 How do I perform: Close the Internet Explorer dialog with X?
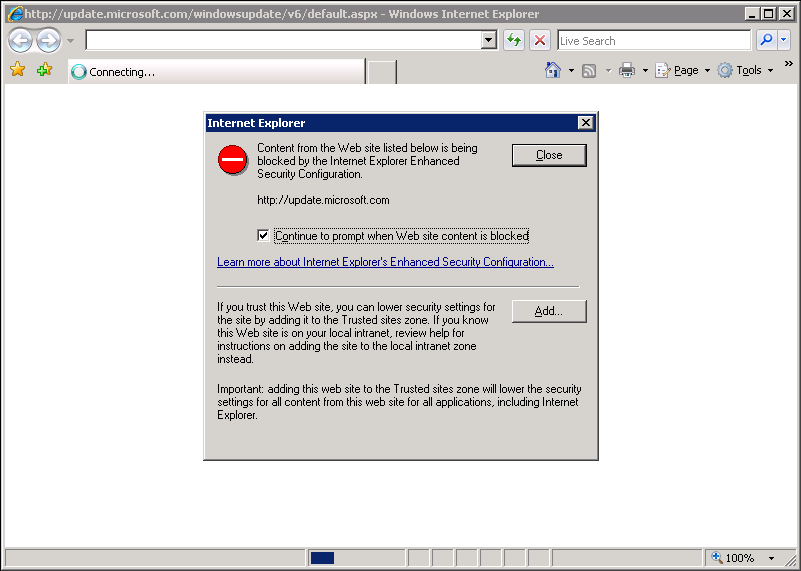585,123
